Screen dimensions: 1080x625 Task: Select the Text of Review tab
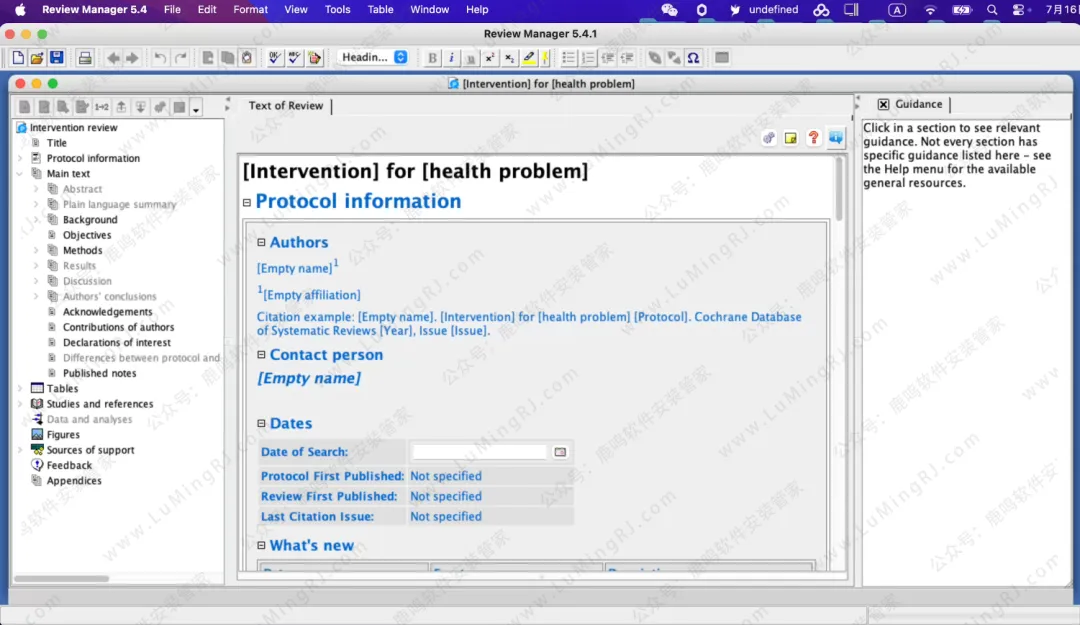(x=286, y=106)
